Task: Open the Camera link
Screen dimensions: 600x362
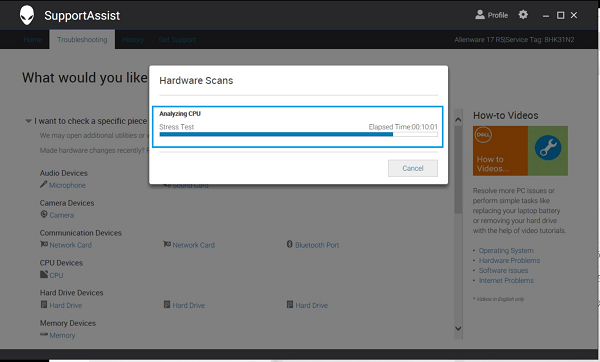Action: coord(62,215)
